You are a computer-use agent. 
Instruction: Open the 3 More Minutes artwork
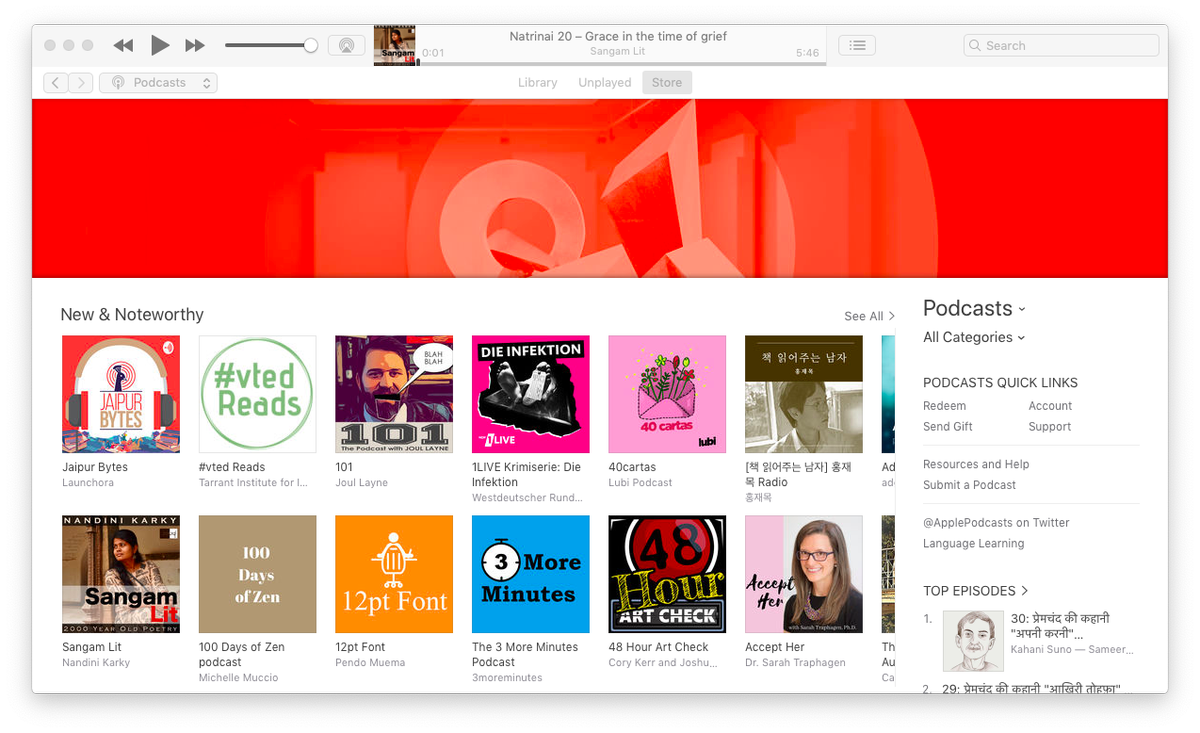pos(531,574)
